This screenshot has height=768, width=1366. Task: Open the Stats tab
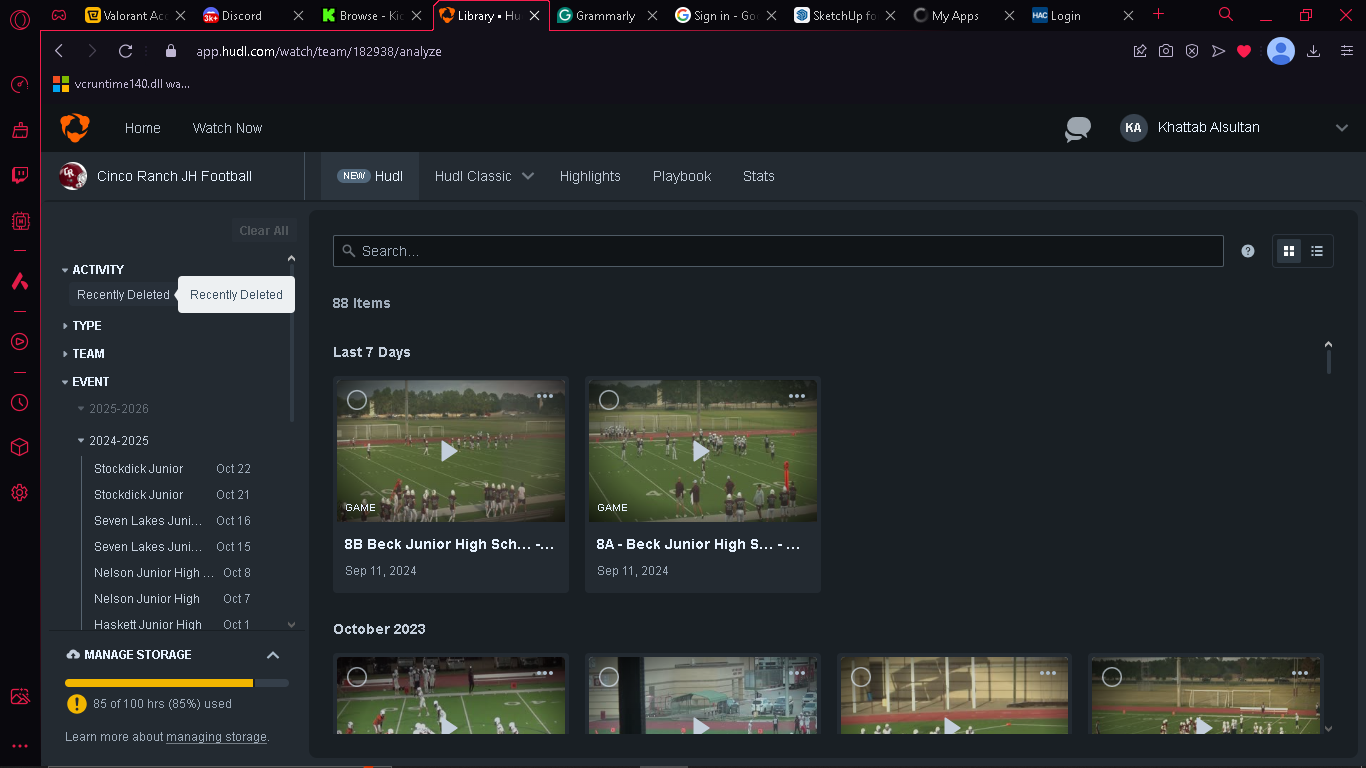point(759,176)
